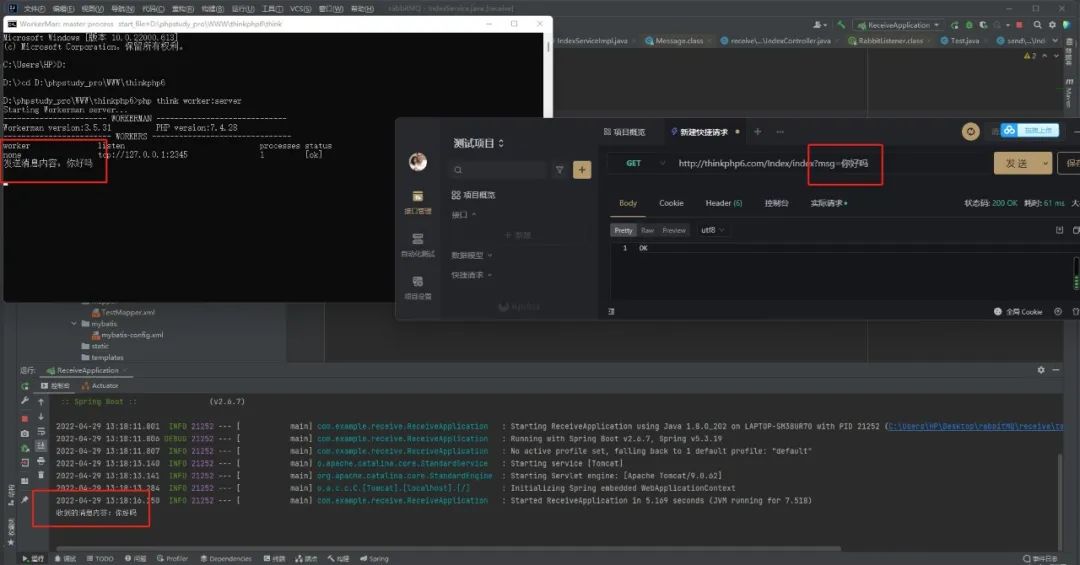Screen dimensions: 1080x565
Task: Open the Dependencies tool window tab
Action: coord(226,559)
